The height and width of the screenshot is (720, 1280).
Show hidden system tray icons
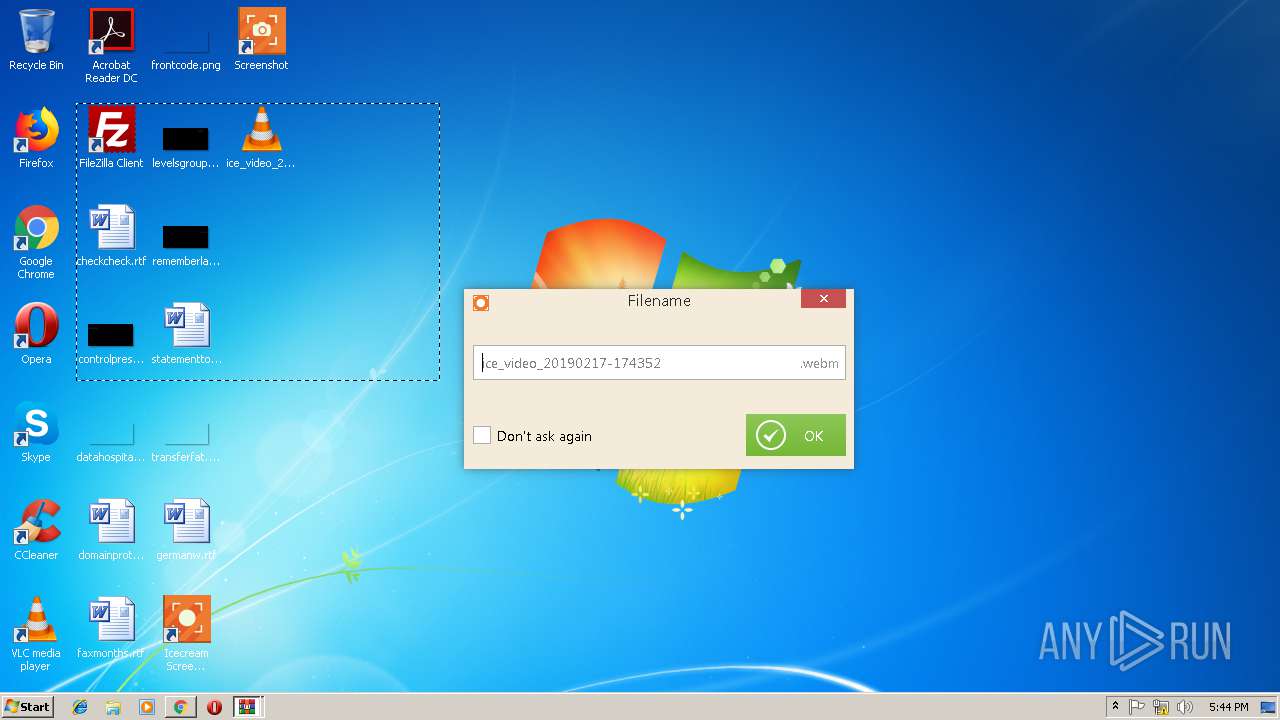1115,707
